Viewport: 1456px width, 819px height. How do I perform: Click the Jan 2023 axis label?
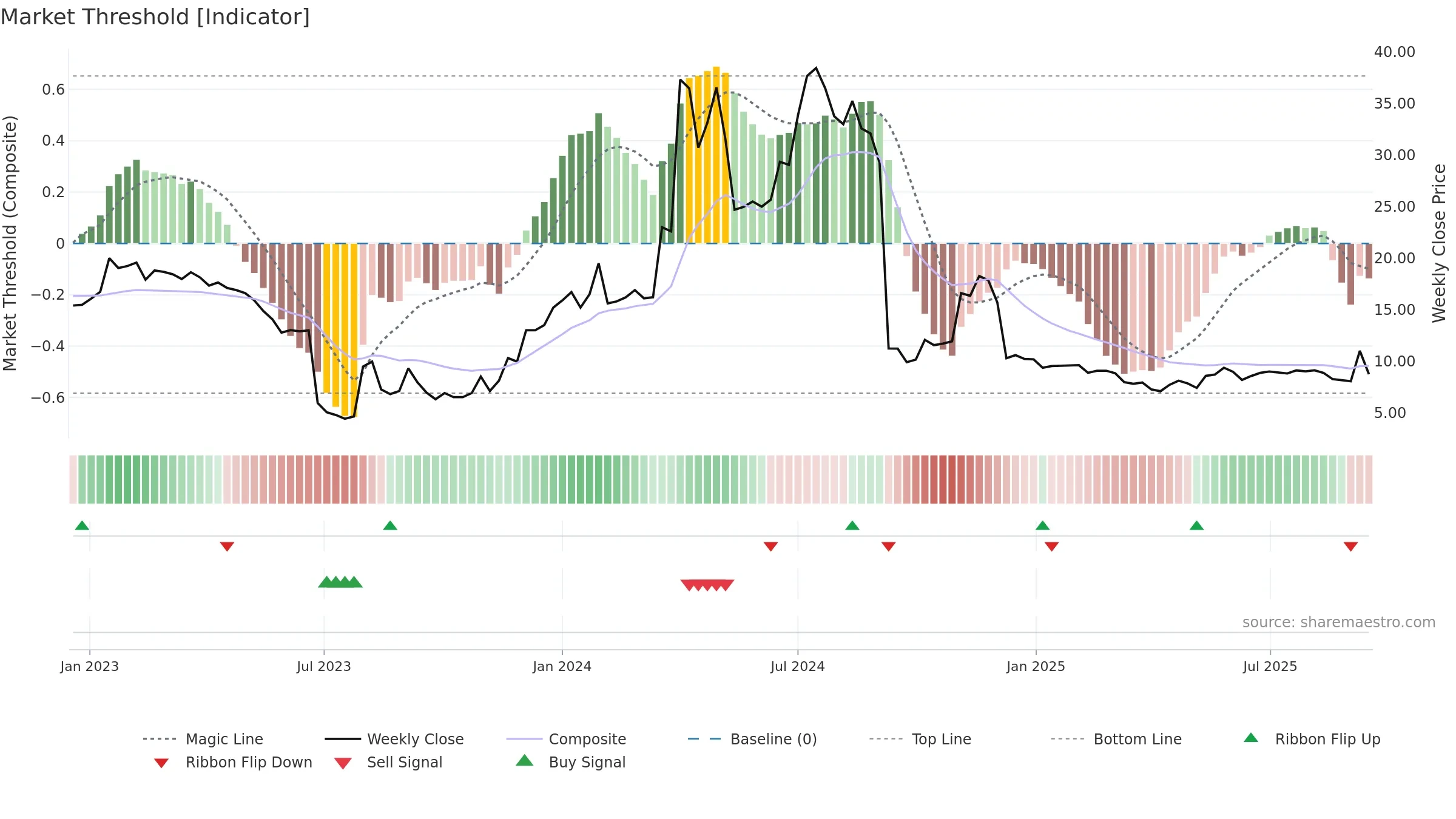pos(90,666)
